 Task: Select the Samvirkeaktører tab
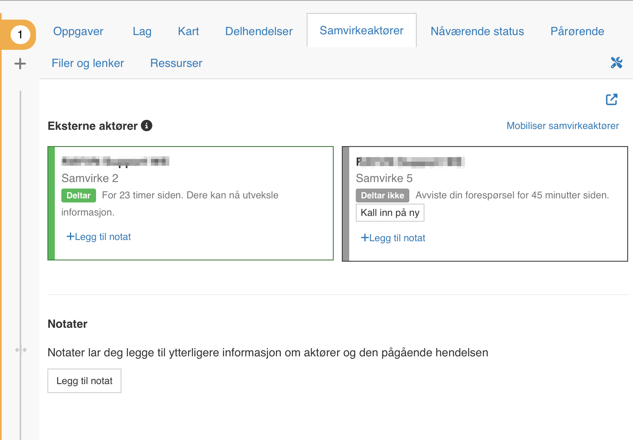pos(361,31)
